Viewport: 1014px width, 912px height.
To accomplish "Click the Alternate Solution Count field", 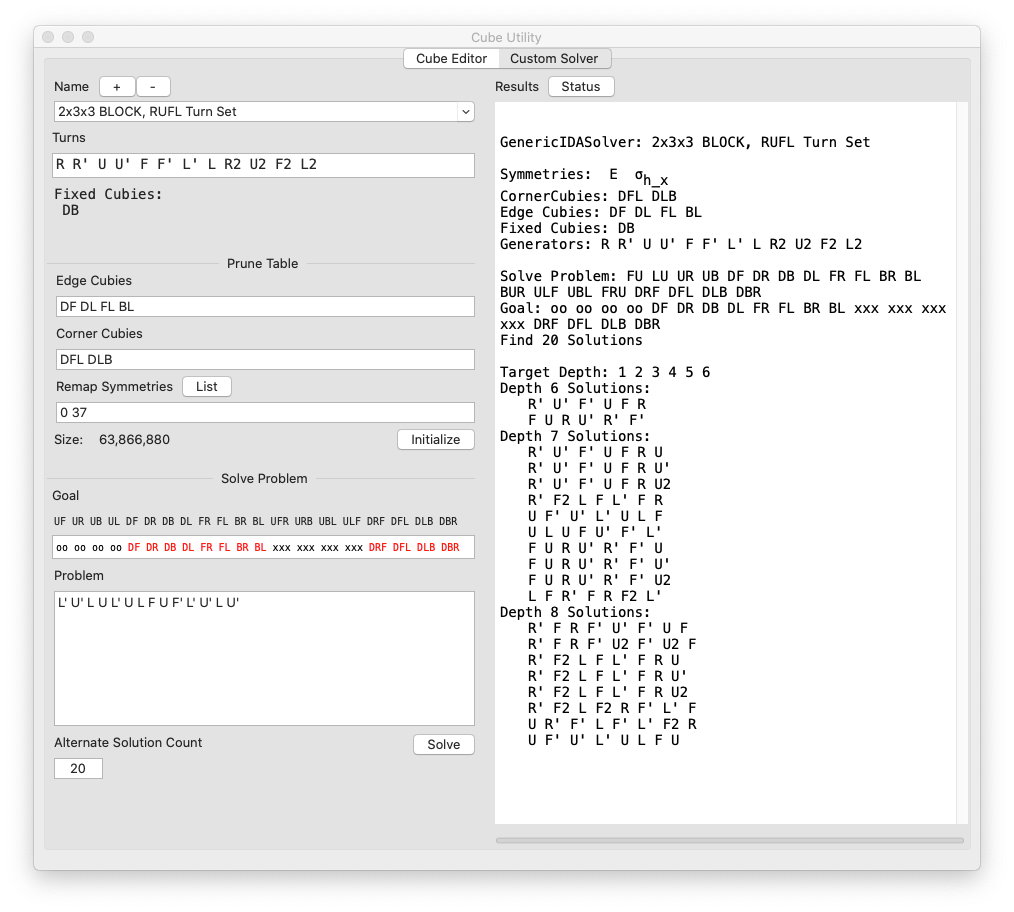I will (78, 768).
